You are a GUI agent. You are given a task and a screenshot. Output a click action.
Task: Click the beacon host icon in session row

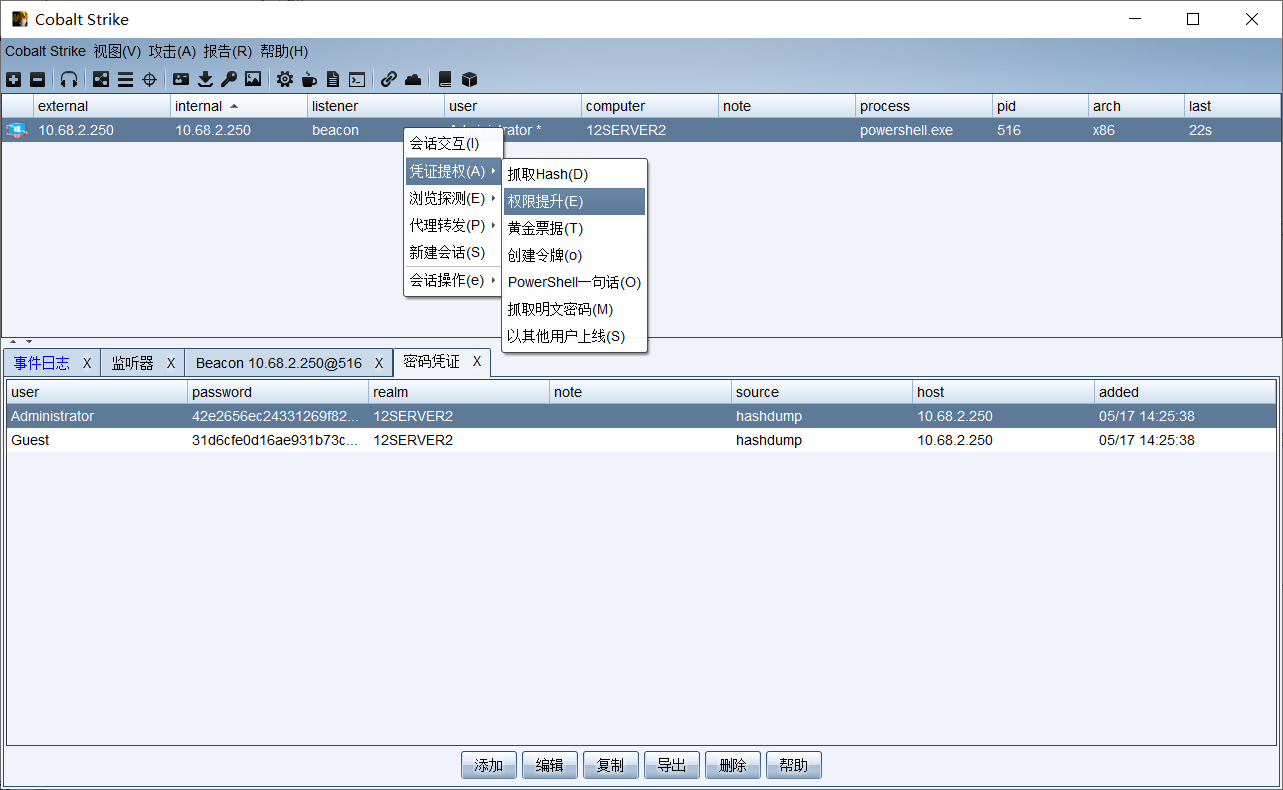coord(16,130)
